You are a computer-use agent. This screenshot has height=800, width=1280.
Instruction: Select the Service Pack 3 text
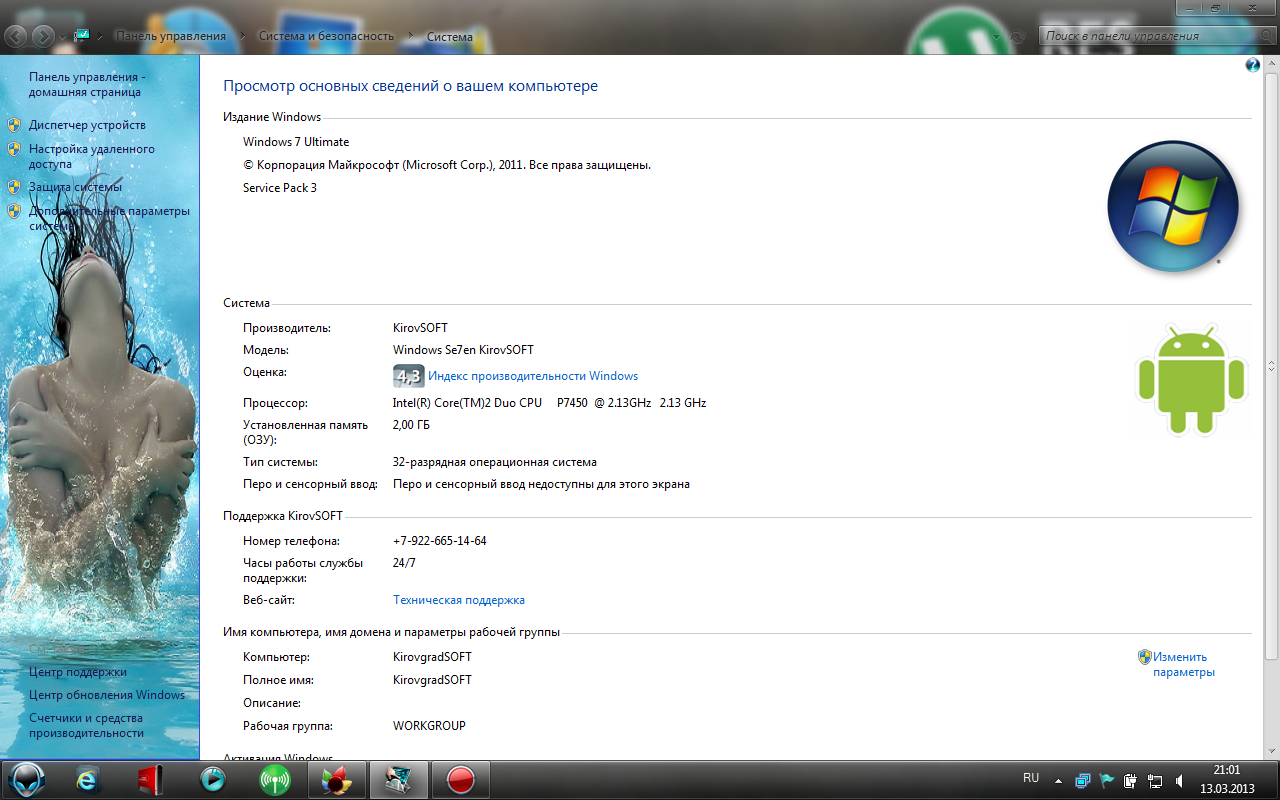[280, 188]
